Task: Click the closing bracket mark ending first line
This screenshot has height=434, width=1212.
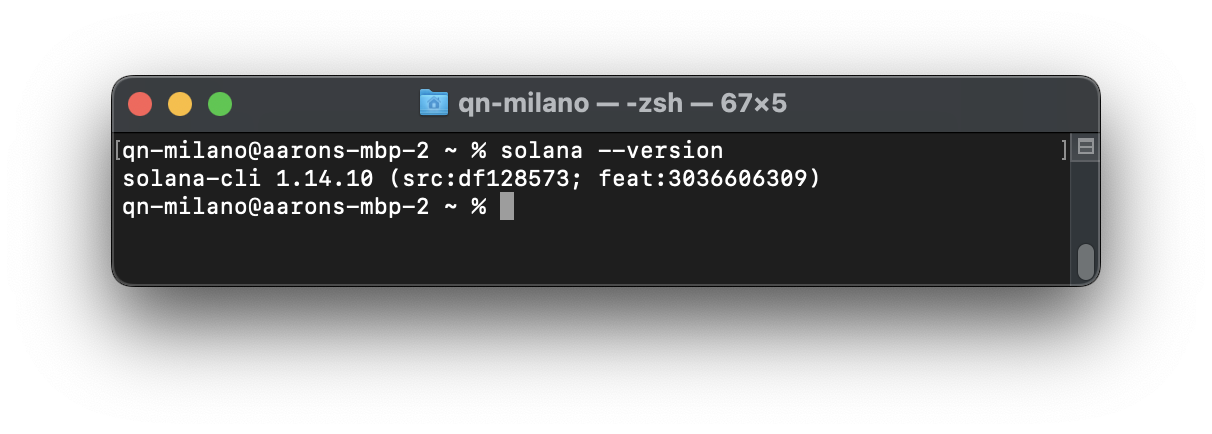Action: (x=1065, y=151)
